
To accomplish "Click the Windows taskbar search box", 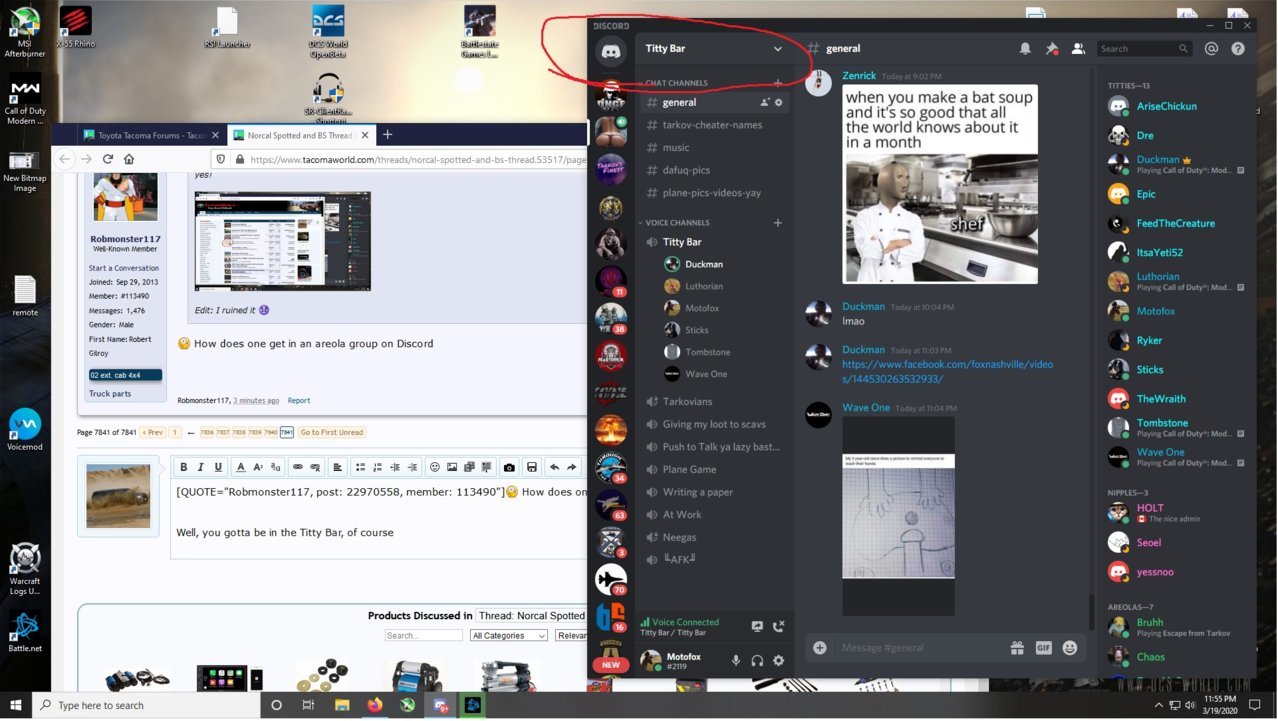I will pyautogui.click(x=146, y=705).
